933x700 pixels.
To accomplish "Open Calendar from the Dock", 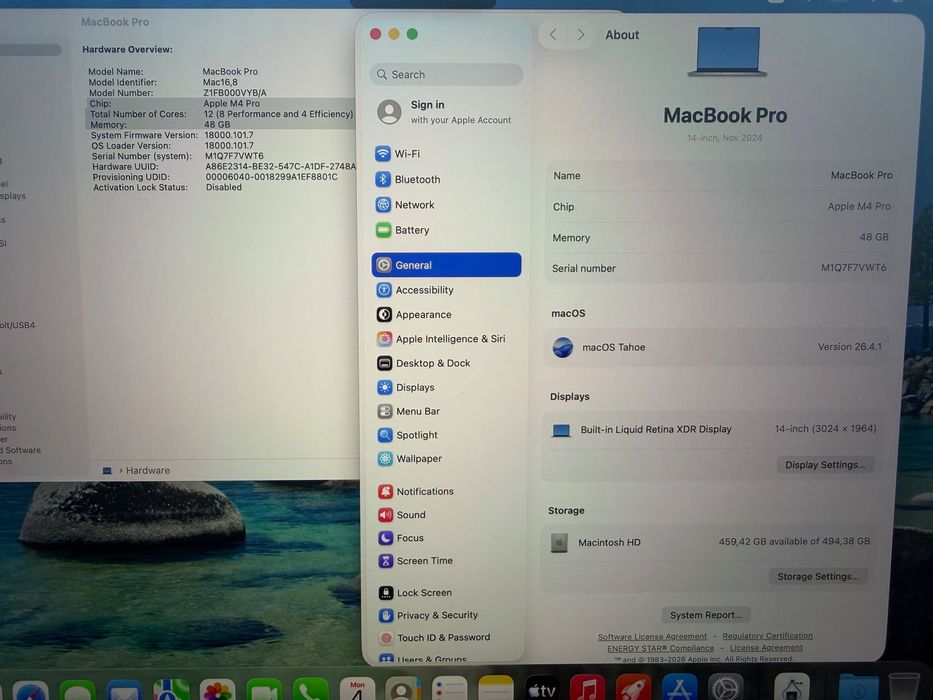I will (x=358, y=689).
